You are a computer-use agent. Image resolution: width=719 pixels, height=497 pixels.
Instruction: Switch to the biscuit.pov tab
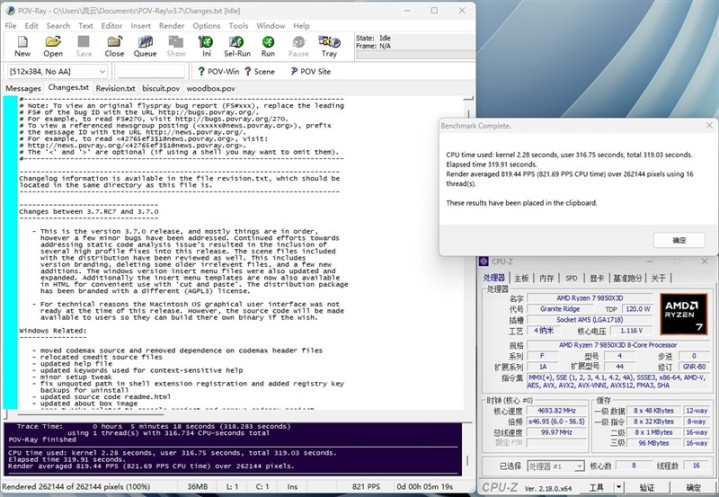tap(160, 88)
